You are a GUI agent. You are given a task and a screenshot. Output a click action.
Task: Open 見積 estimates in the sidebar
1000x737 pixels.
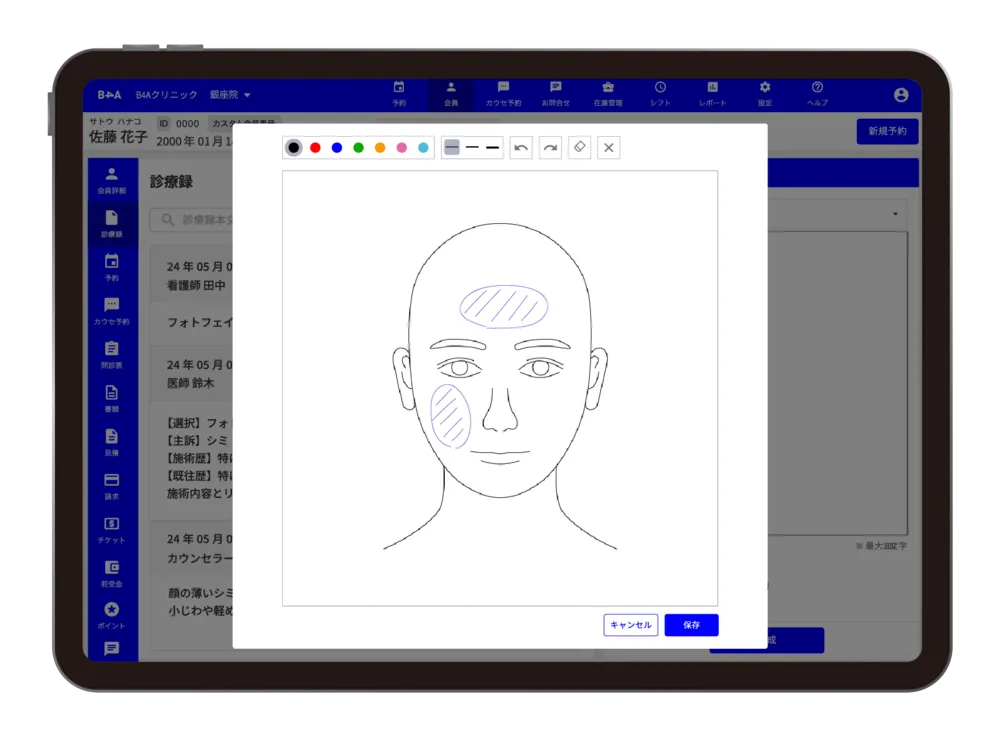tap(112, 442)
